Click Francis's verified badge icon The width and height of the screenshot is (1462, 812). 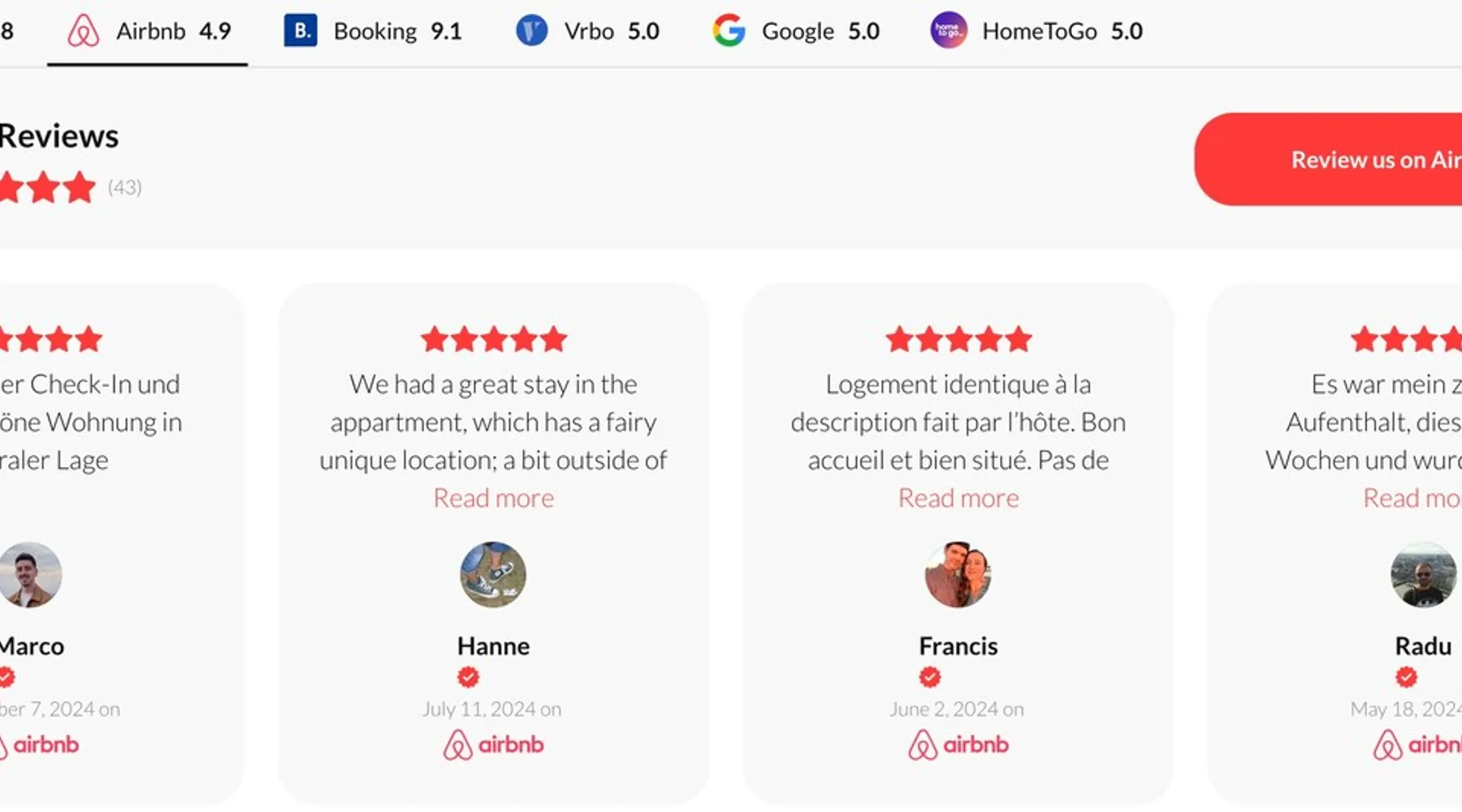(x=930, y=677)
